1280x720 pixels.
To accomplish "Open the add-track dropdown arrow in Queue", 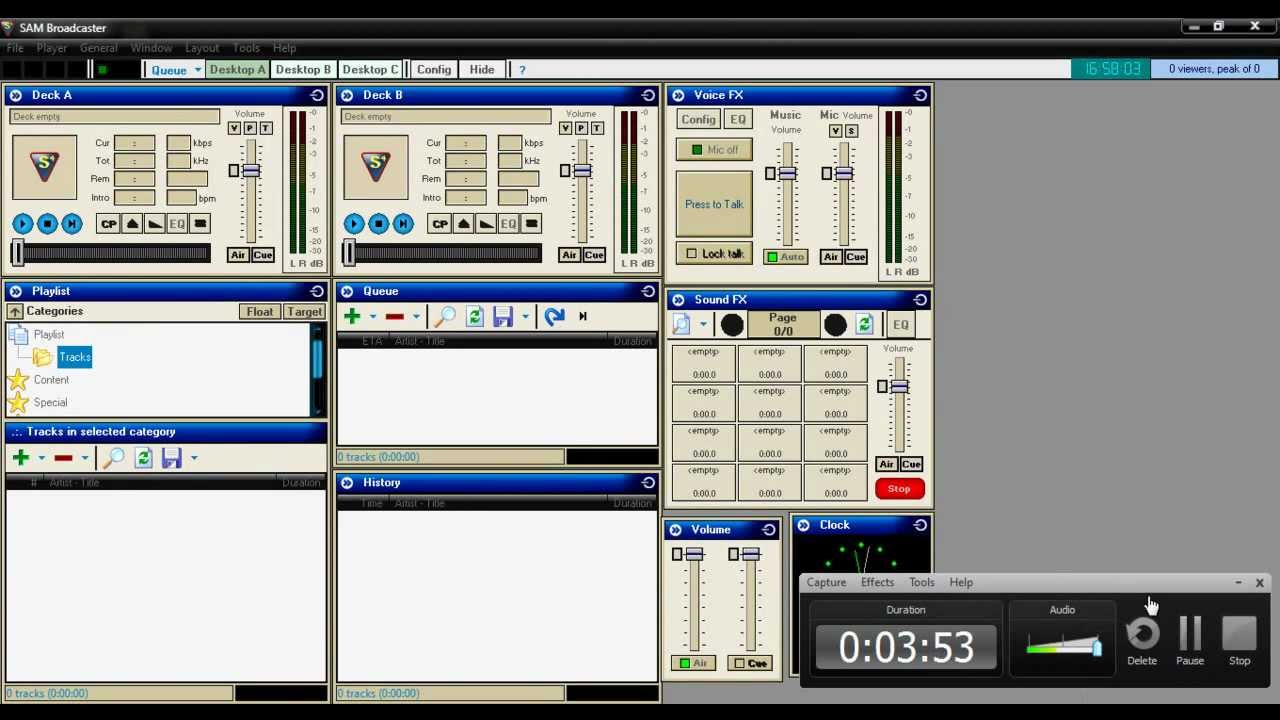I will coord(373,317).
